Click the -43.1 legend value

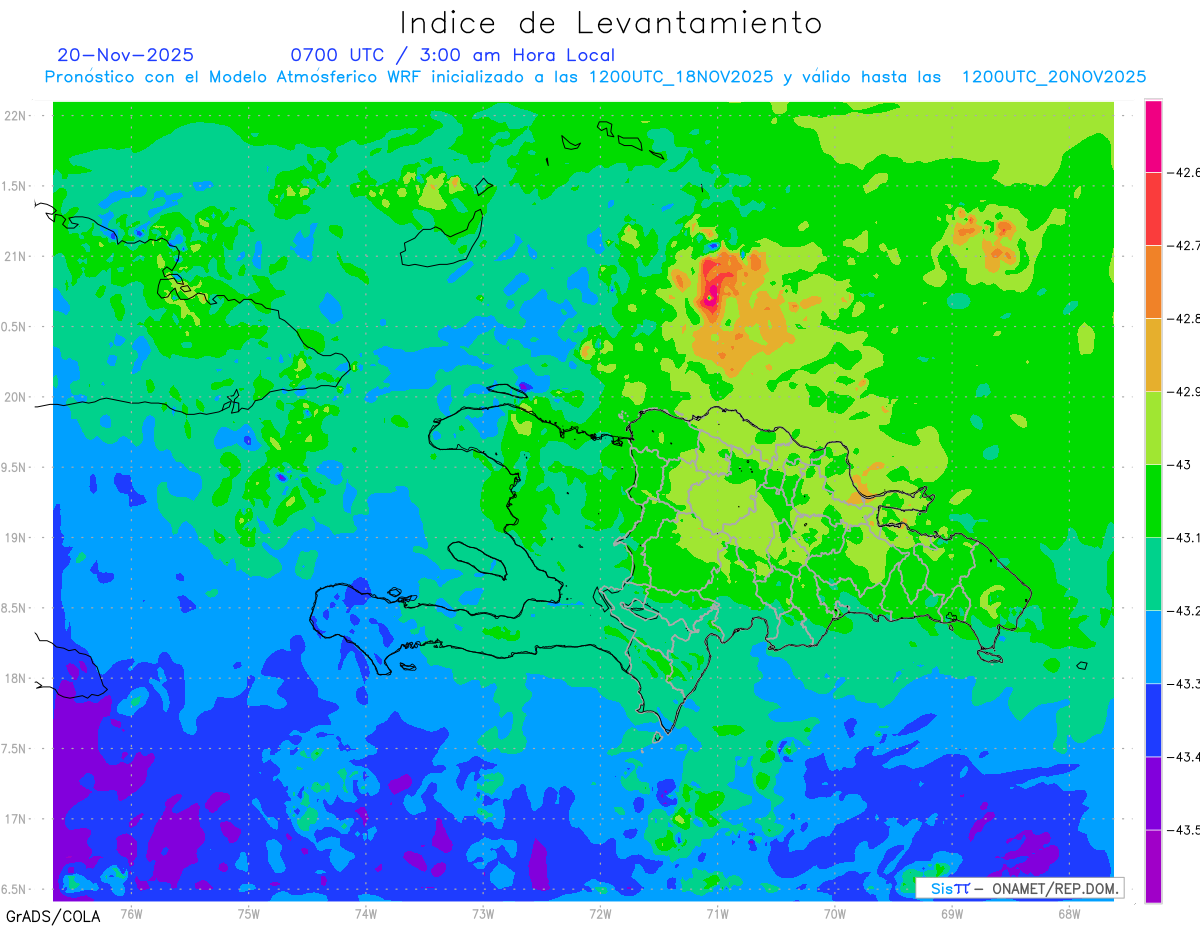click(1183, 537)
